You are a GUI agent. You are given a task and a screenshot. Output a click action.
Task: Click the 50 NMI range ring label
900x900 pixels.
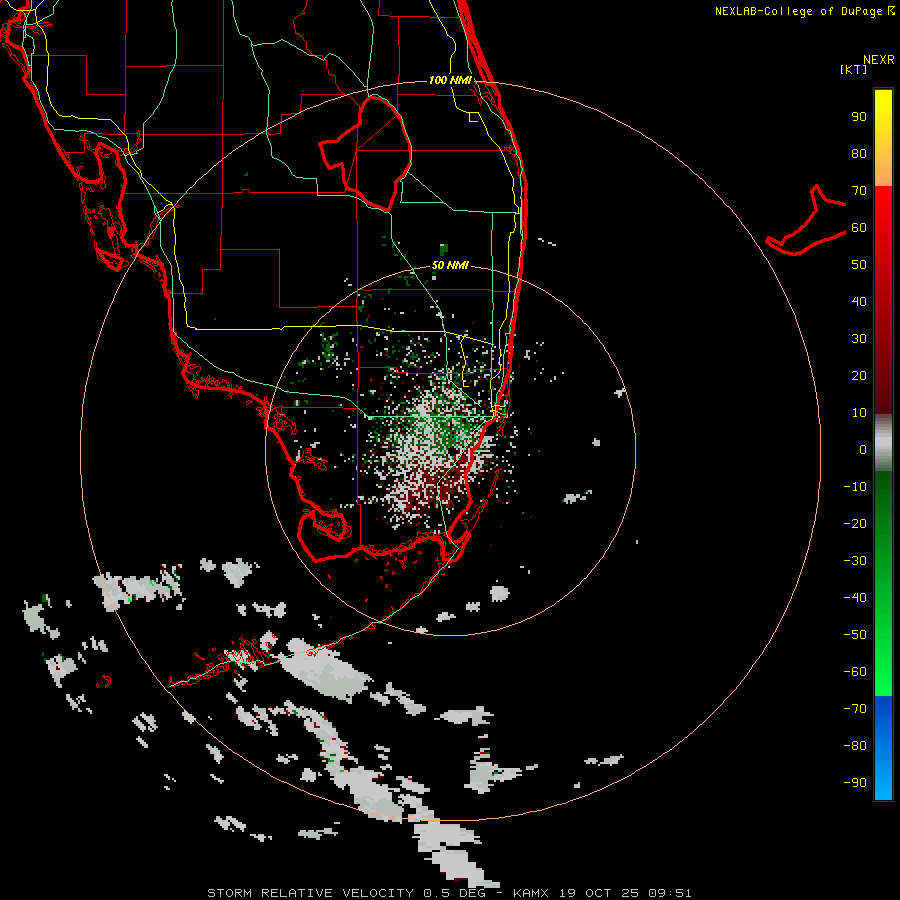tap(450, 265)
